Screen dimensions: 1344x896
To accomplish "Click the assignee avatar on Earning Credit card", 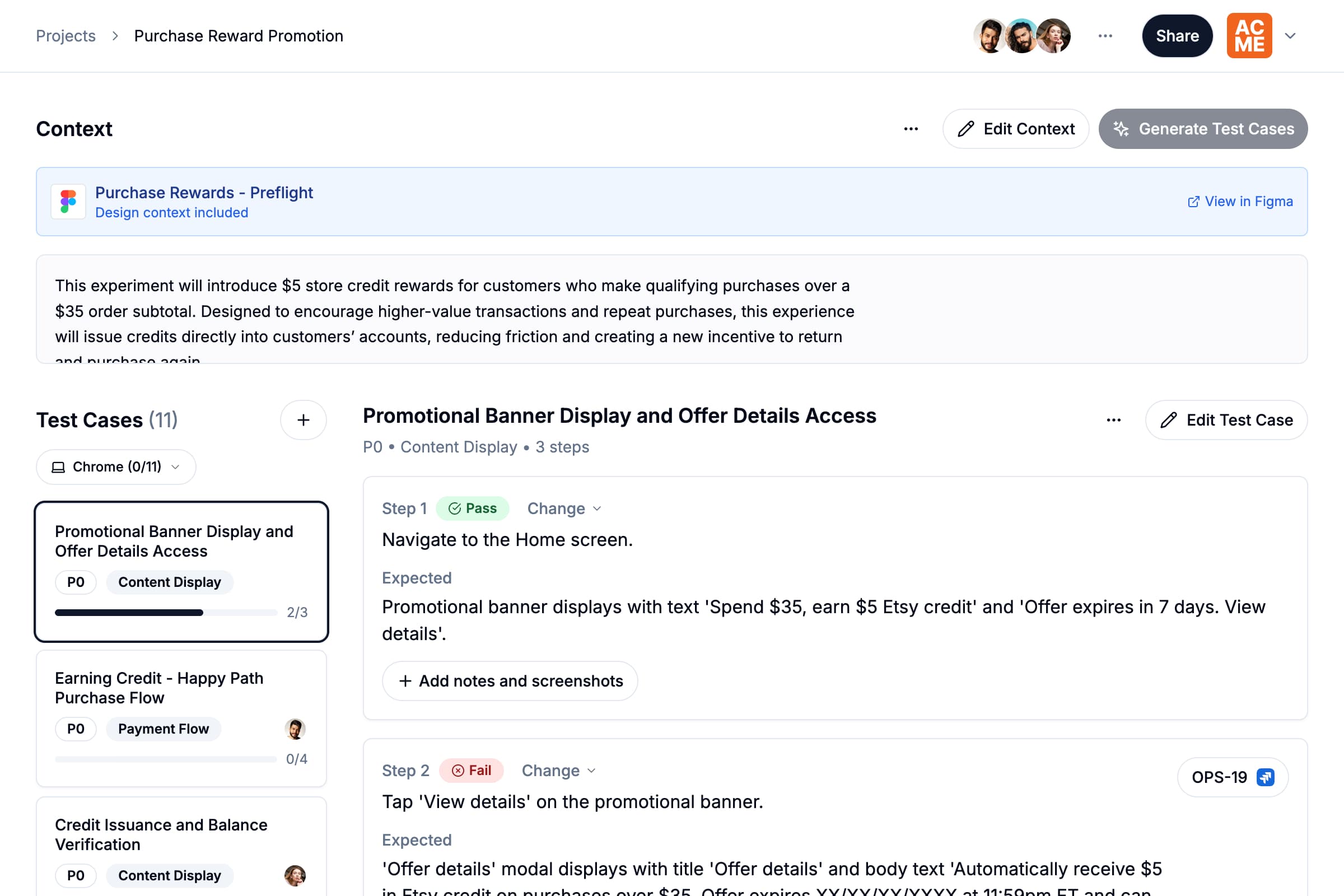I will coord(295,729).
